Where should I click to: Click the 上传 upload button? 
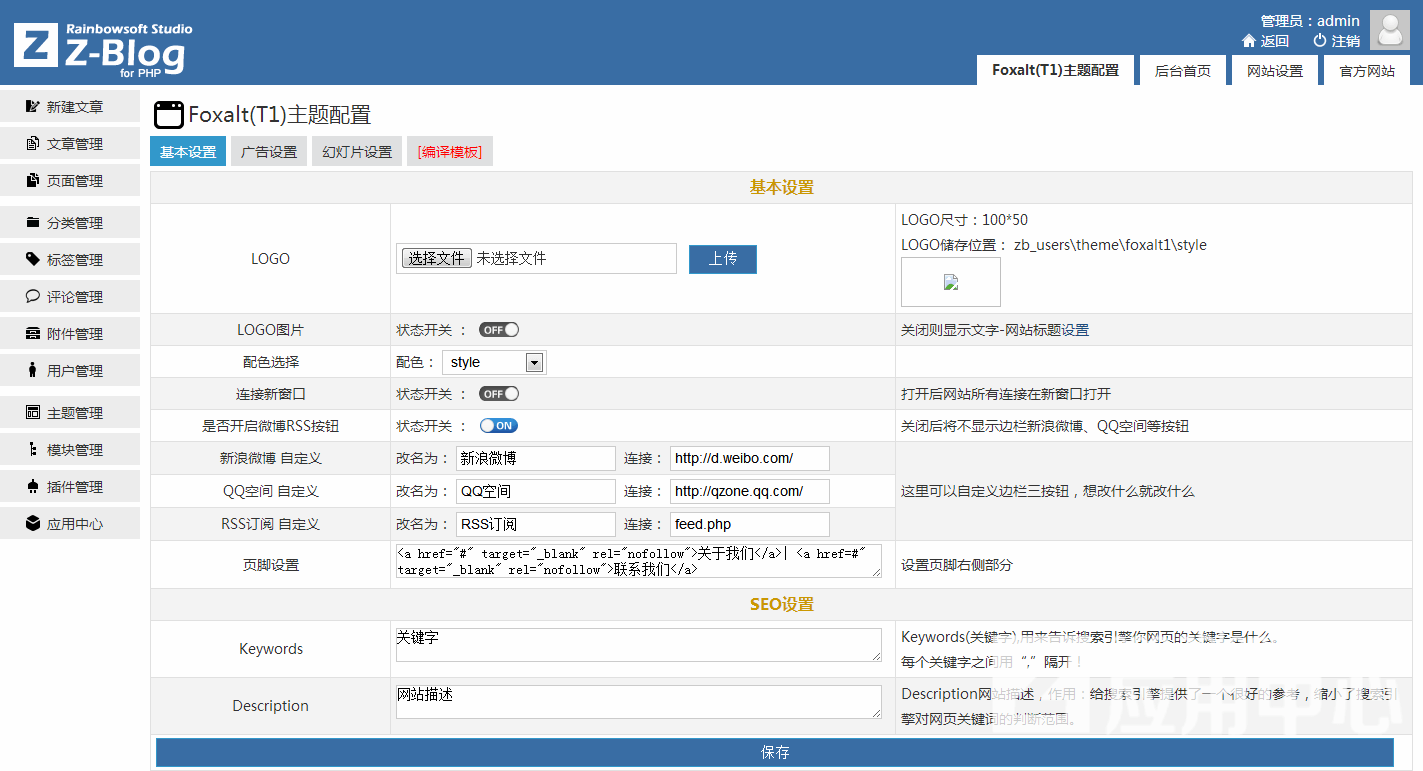coord(723,259)
